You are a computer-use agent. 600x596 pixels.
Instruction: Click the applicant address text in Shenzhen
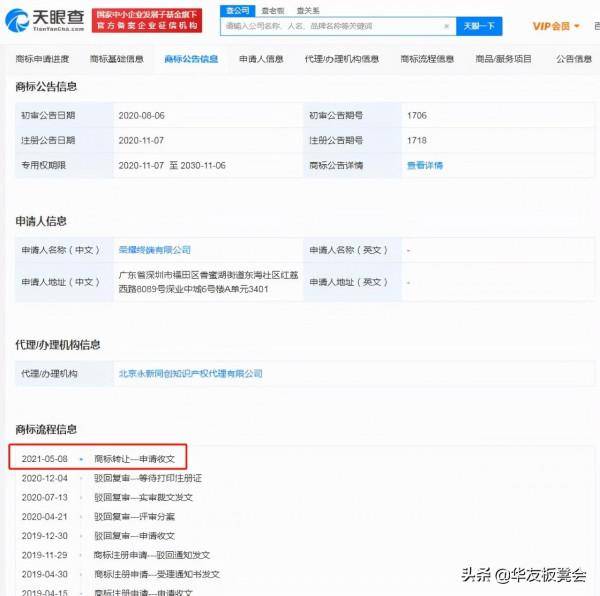tap(208, 282)
